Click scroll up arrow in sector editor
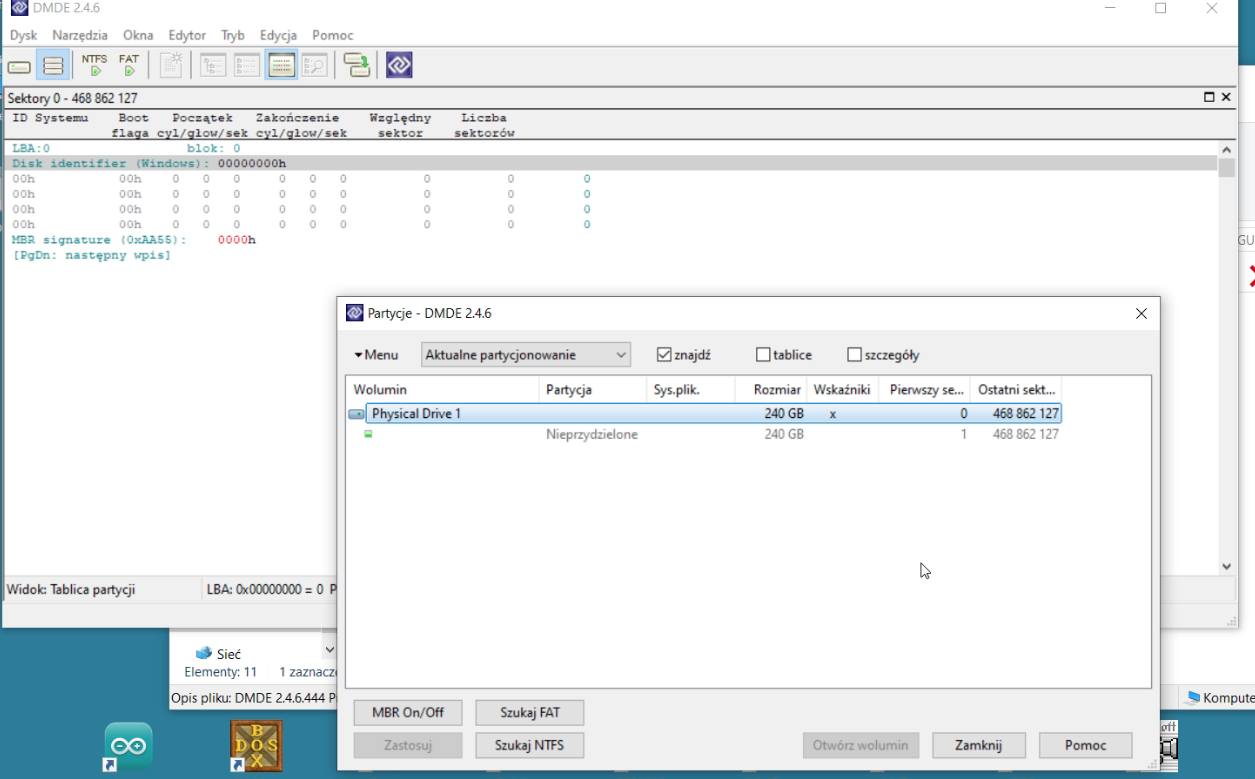 coord(1226,149)
